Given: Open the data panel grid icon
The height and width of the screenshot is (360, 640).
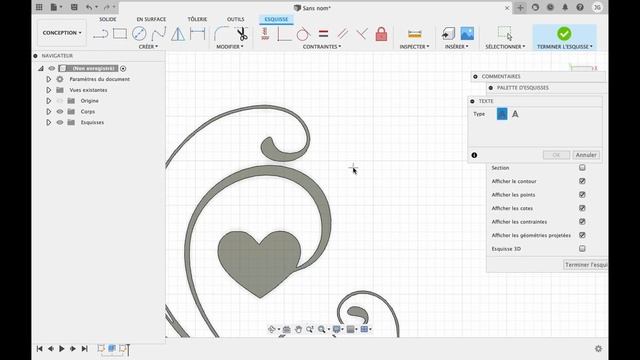Looking at the screenshot, I should [x=39, y=7].
